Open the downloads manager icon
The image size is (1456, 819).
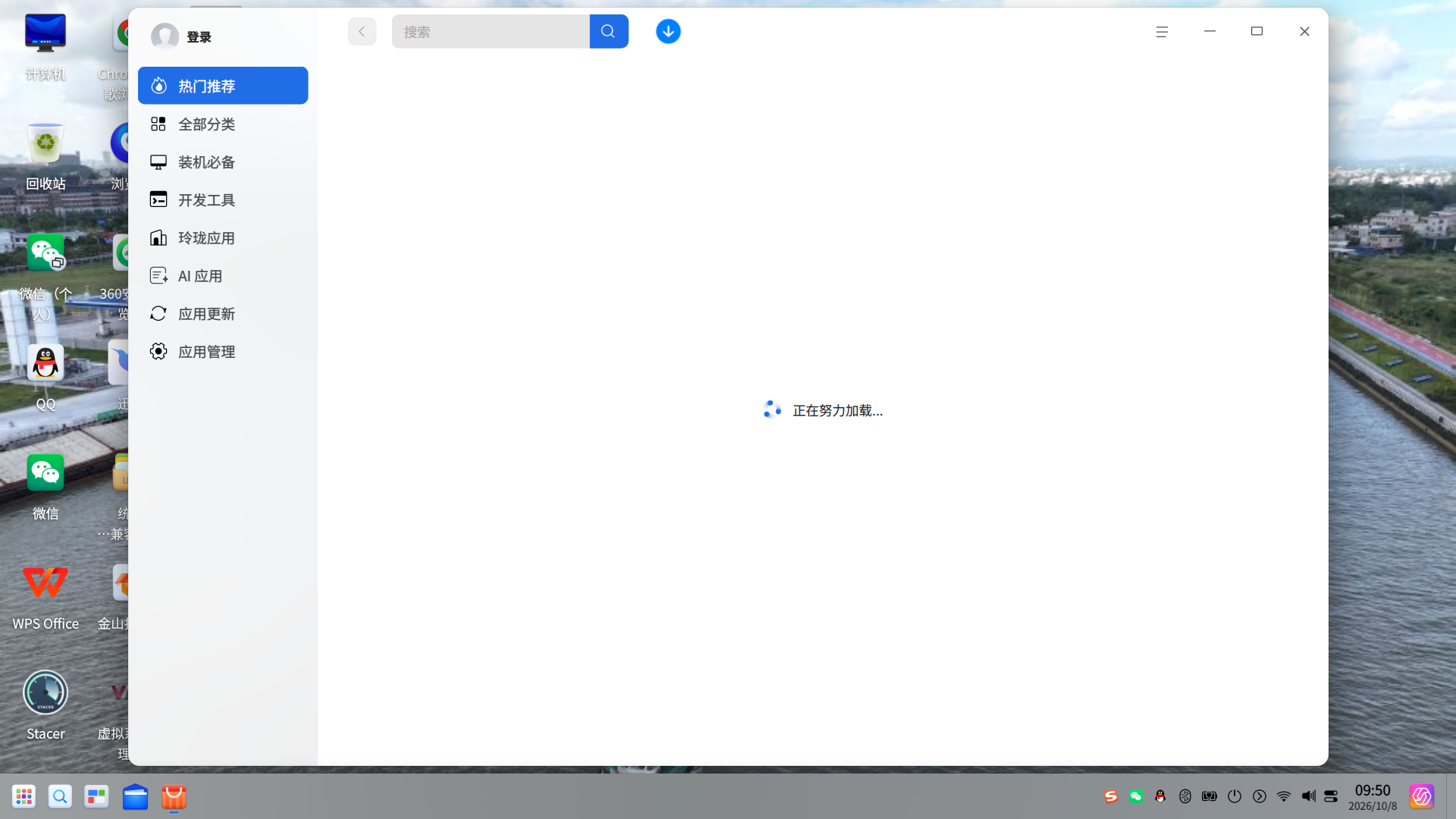coord(668,31)
